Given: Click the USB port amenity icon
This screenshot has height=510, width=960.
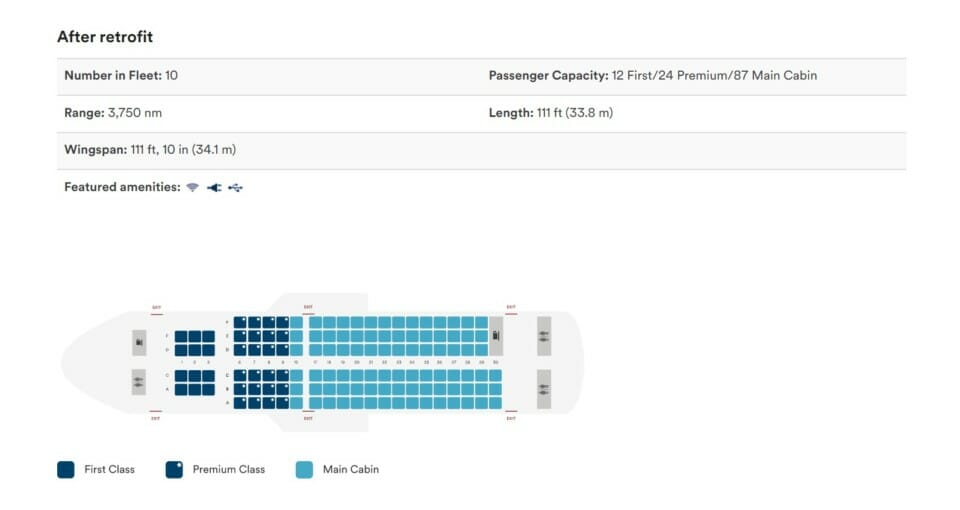Looking at the screenshot, I should click(x=236, y=187).
